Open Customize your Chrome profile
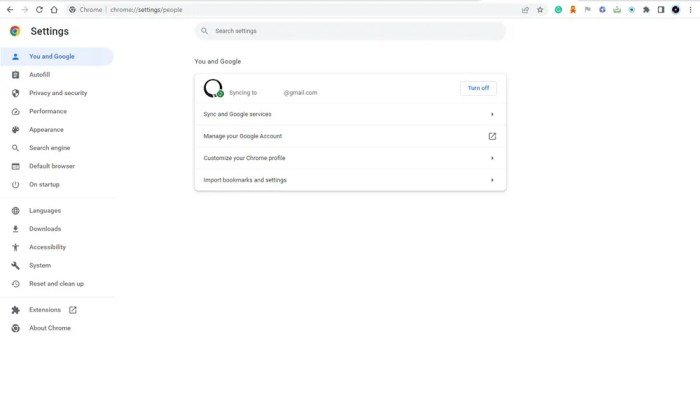Image resolution: width=700 pixels, height=396 pixels. [x=350, y=158]
